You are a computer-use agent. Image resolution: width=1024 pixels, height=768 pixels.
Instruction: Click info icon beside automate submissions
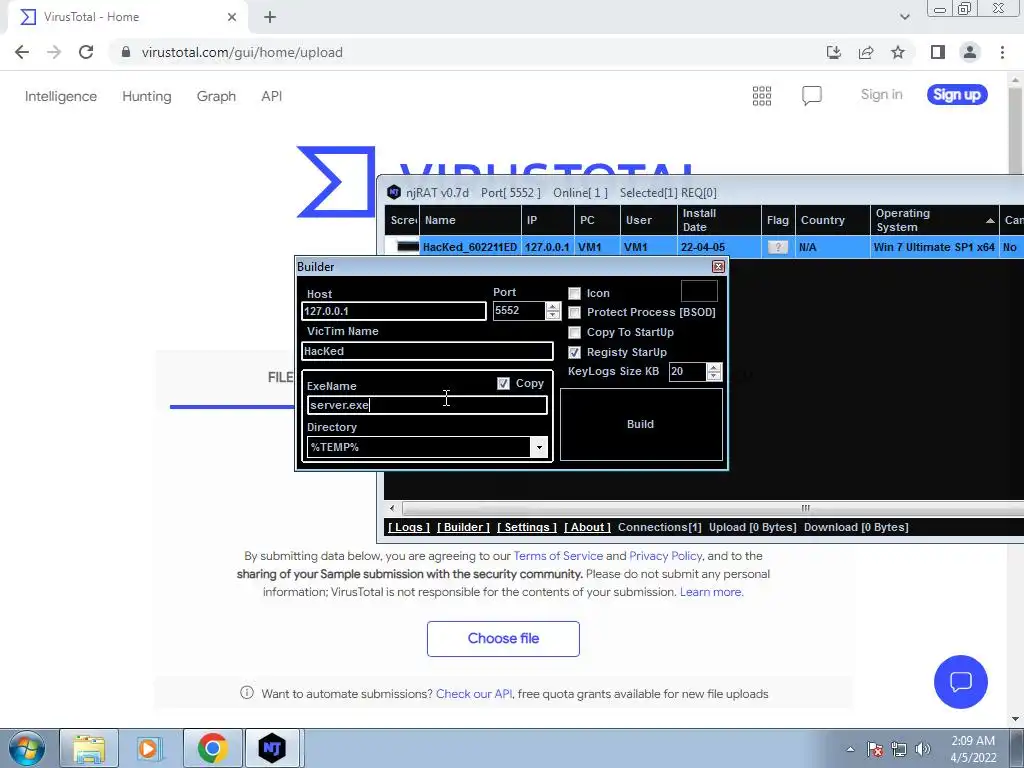click(x=247, y=693)
